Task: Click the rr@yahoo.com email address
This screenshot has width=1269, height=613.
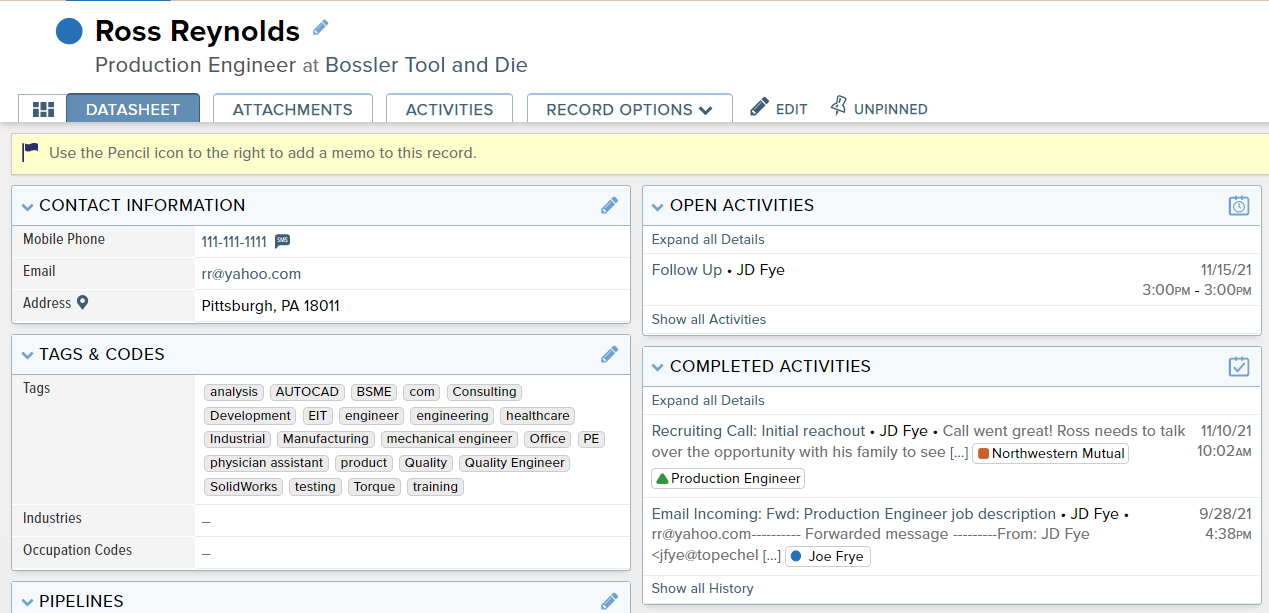Action: [x=251, y=273]
